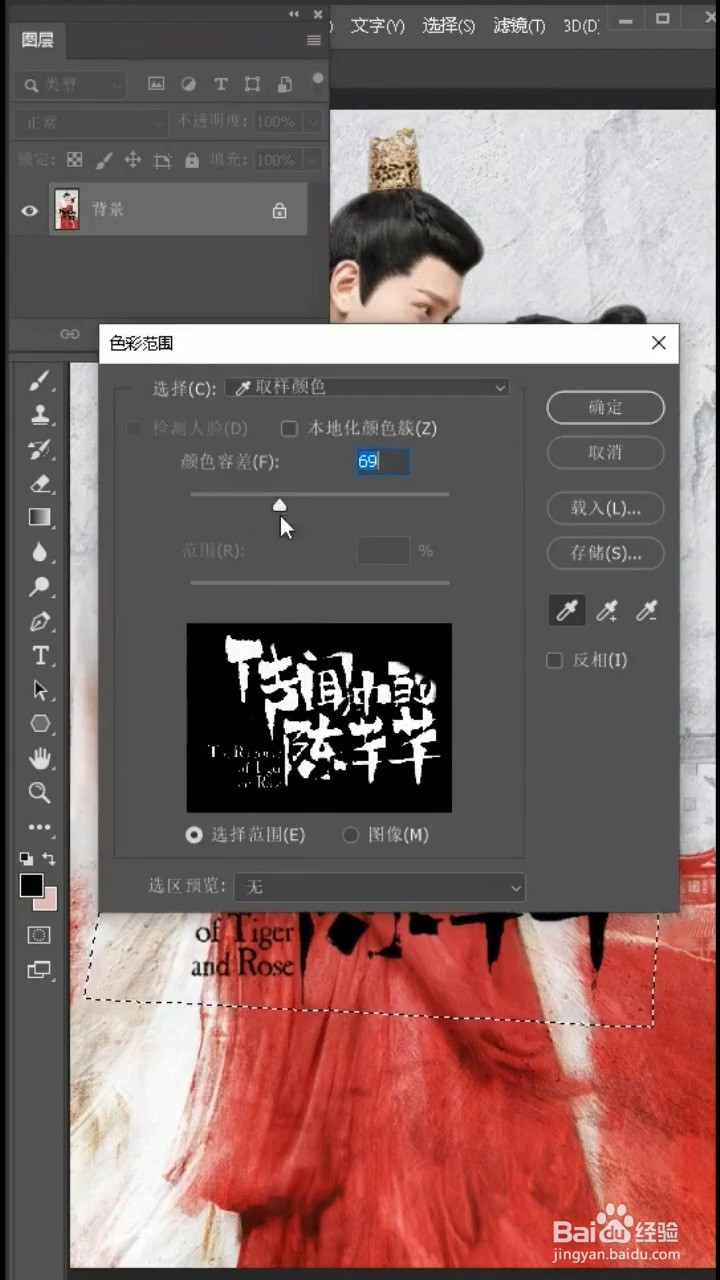This screenshot has height=1280, width=720.
Task: Open the 填充 fill dropdown arrow
Action: coord(314,160)
